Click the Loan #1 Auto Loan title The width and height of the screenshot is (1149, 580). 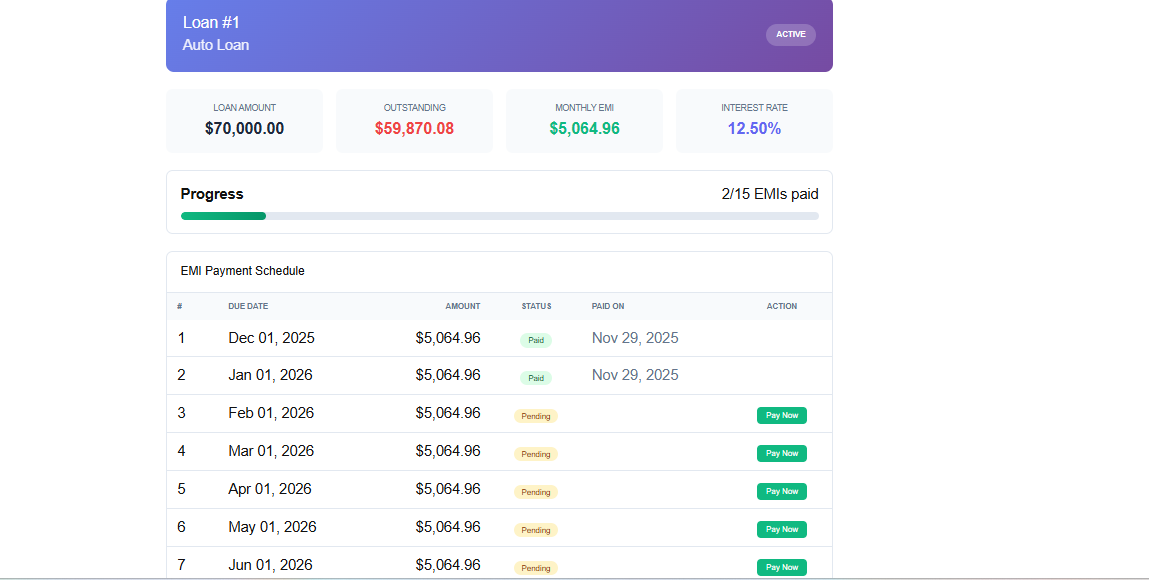213,31
